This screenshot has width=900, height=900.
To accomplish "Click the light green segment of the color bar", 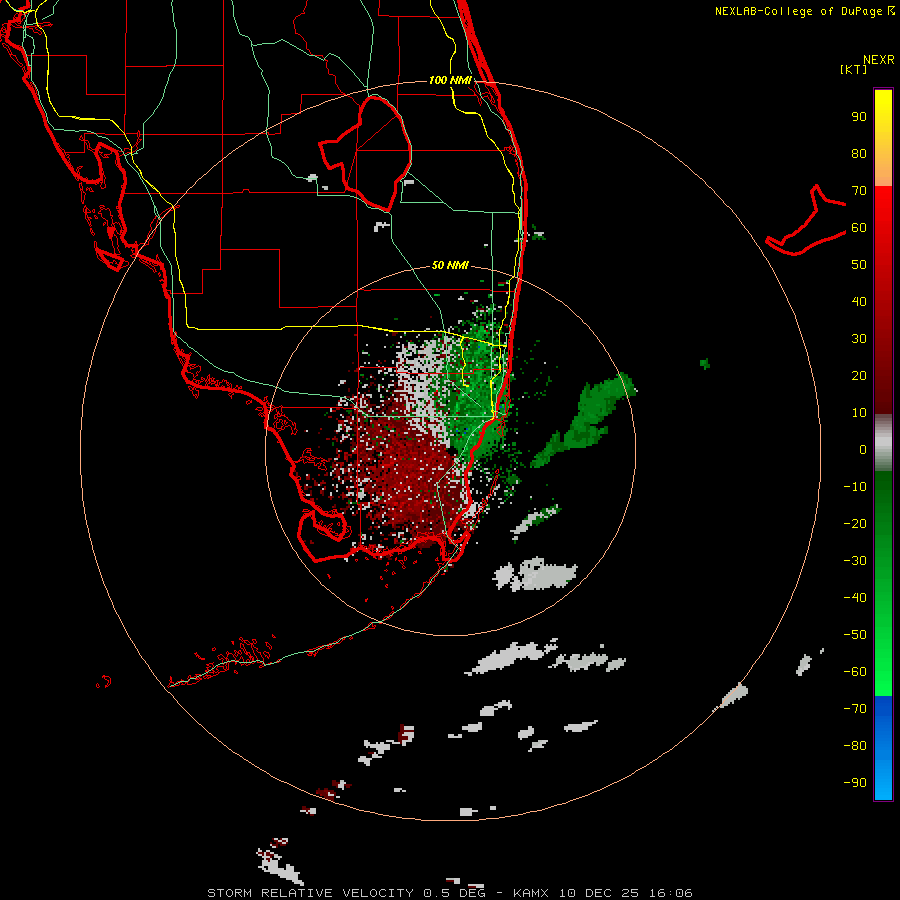I will pos(883,660).
